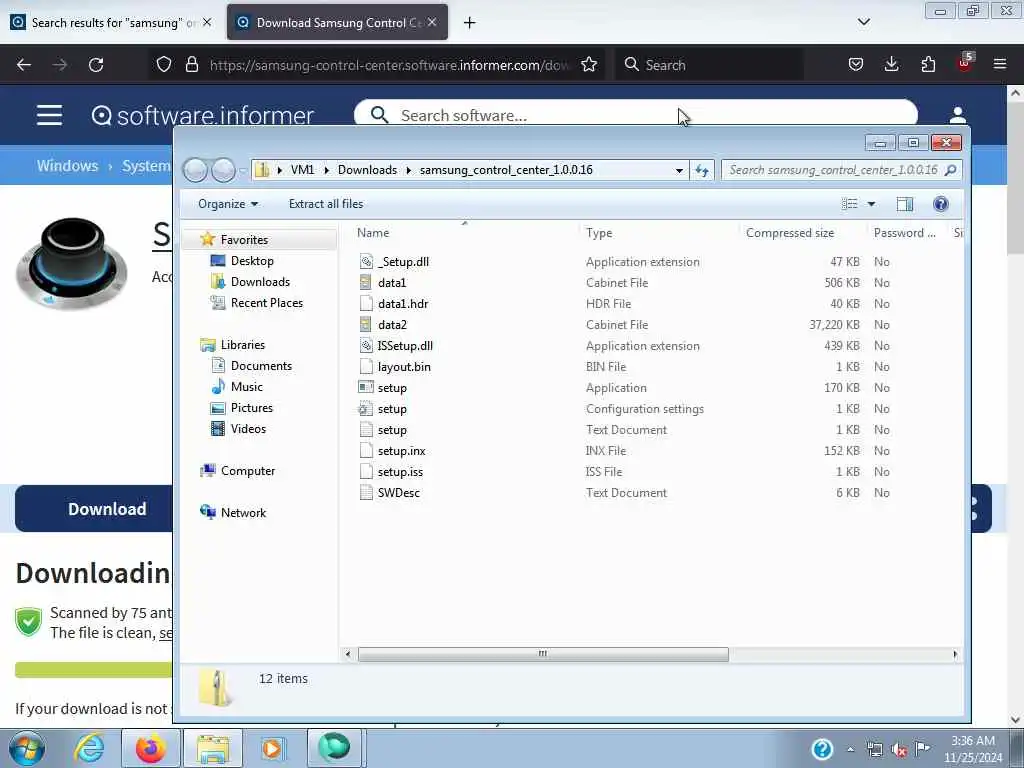Click the Firefox Search box
Viewport: 1024px width, 768px height.
coord(709,65)
